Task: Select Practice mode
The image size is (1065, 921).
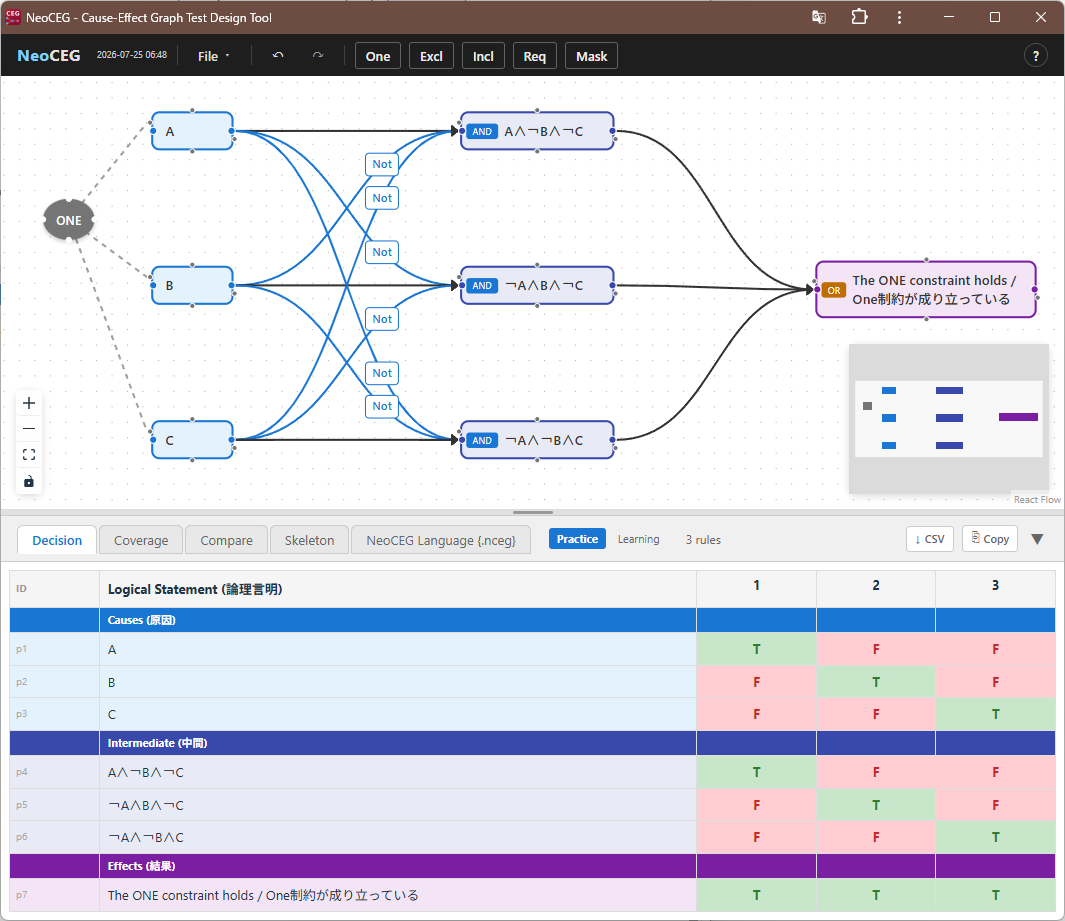Action: 577,539
